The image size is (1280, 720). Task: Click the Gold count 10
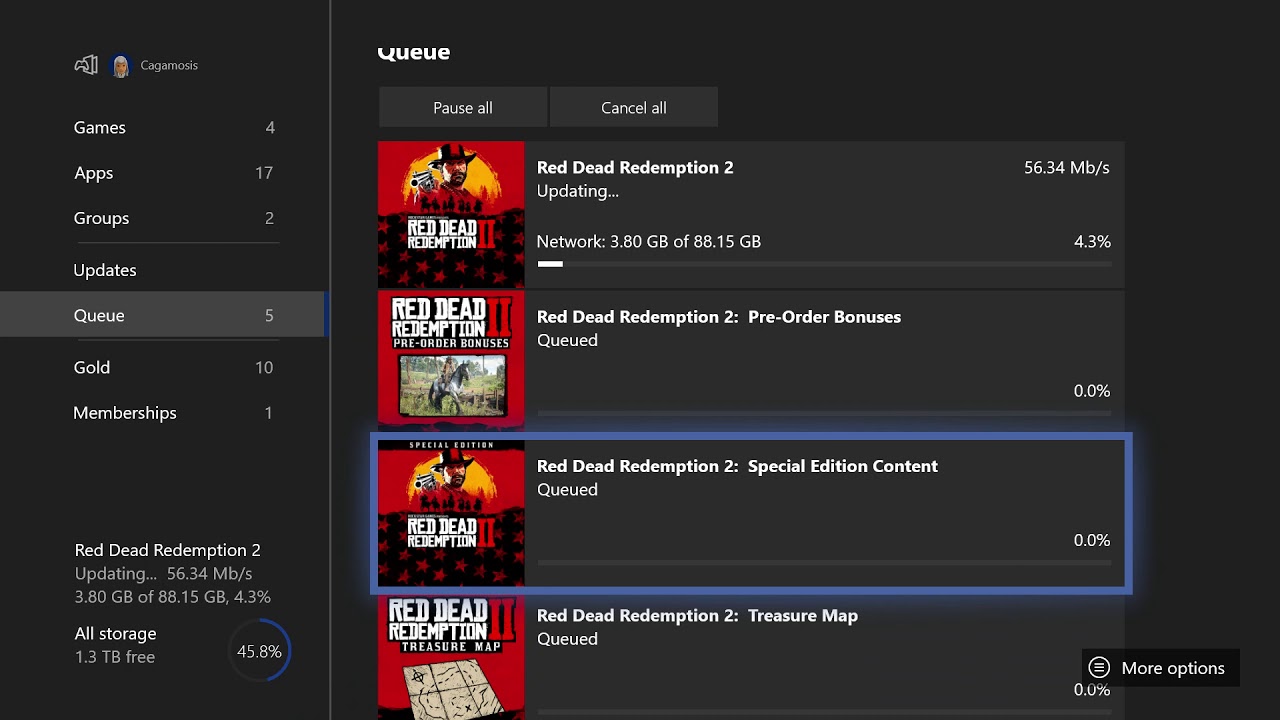click(x=264, y=367)
